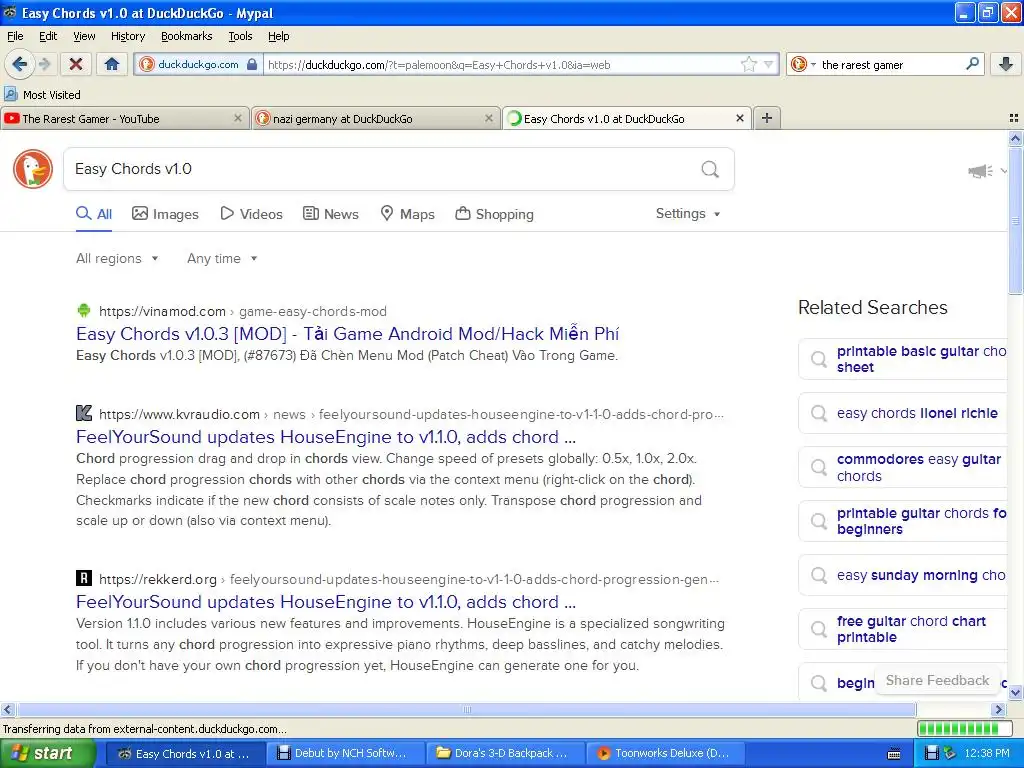Click the floppy disk system tray icon
The height and width of the screenshot is (768, 1024).
[932, 753]
